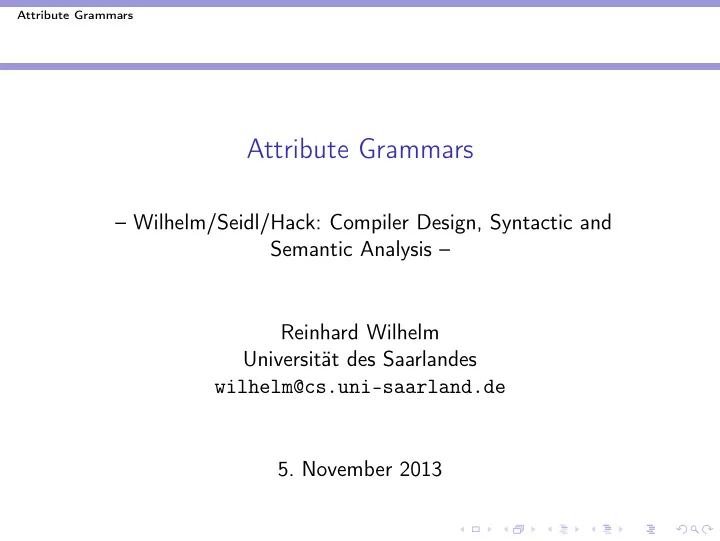Jump to next section arrow
The image size is (720, 541).
point(621,530)
